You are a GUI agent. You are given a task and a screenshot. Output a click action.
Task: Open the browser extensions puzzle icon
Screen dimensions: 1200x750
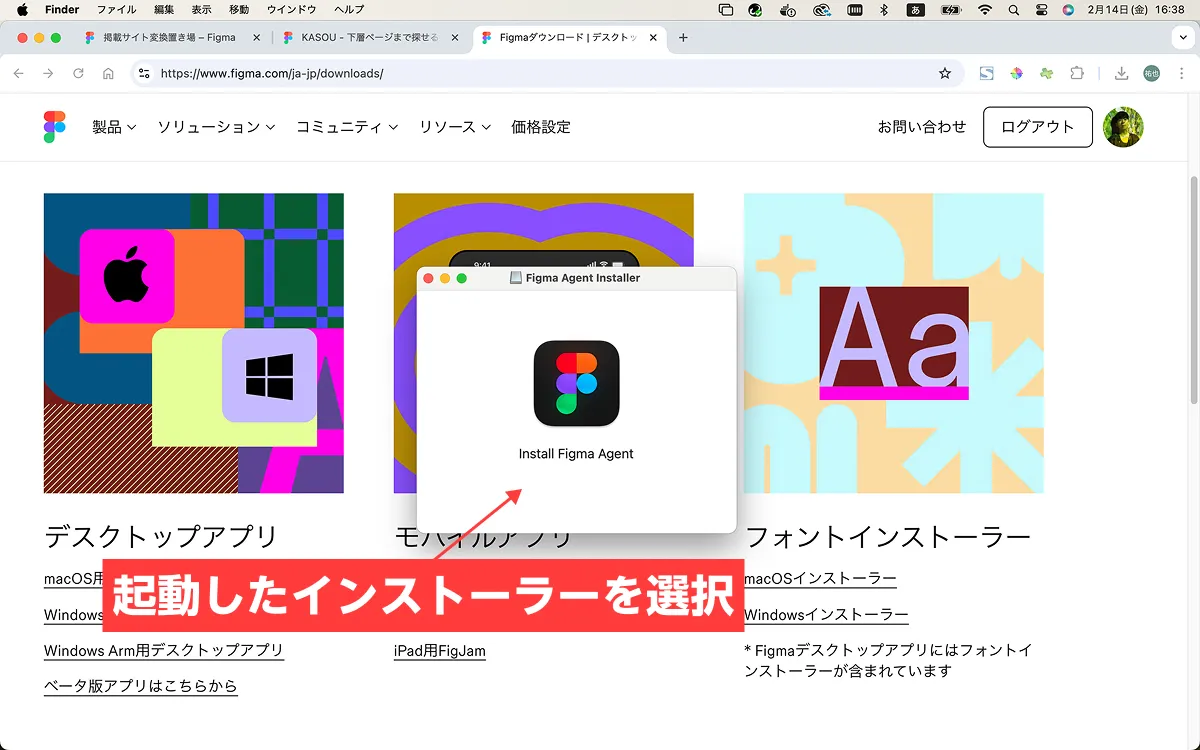[x=1077, y=73]
